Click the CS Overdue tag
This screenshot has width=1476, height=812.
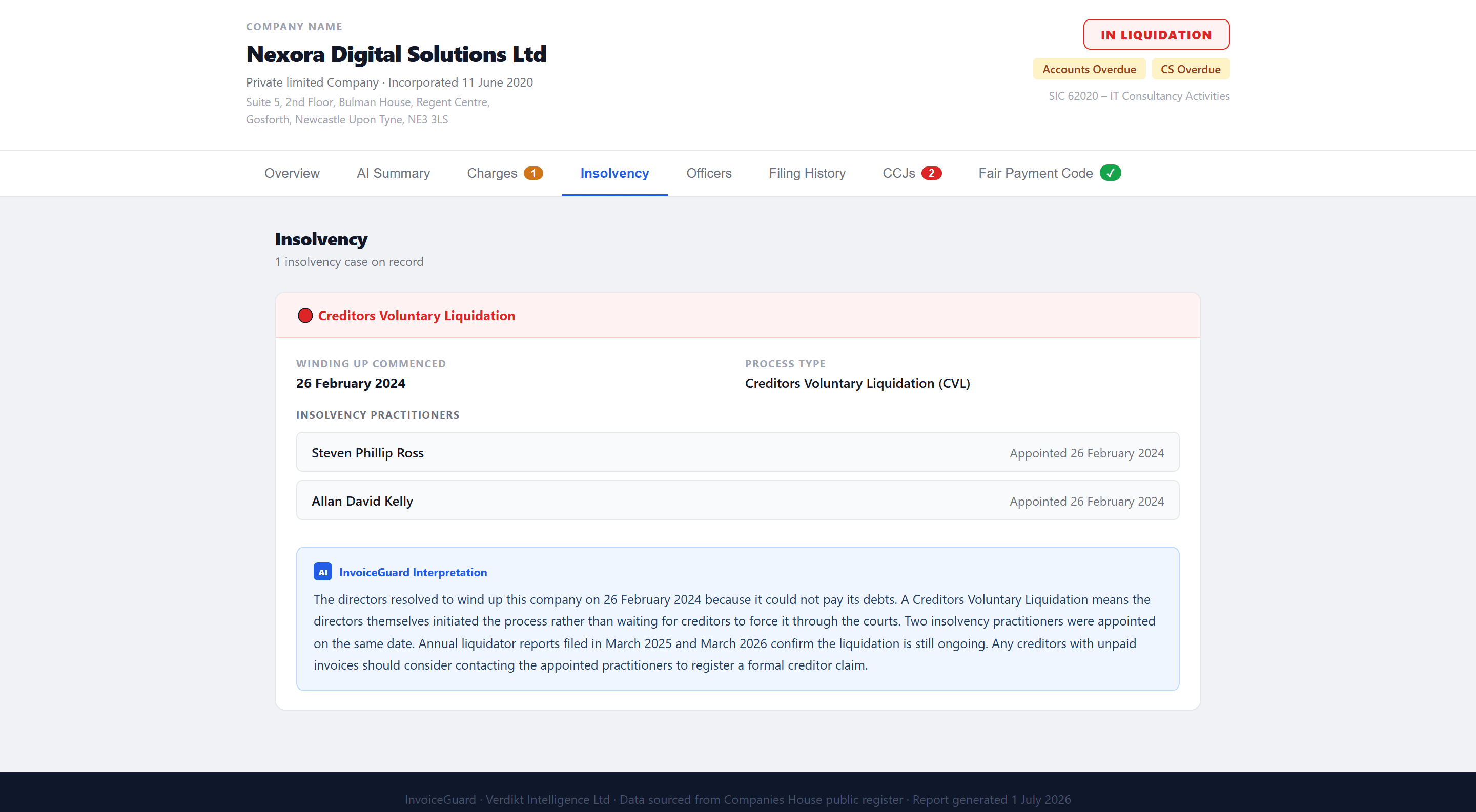1191,69
